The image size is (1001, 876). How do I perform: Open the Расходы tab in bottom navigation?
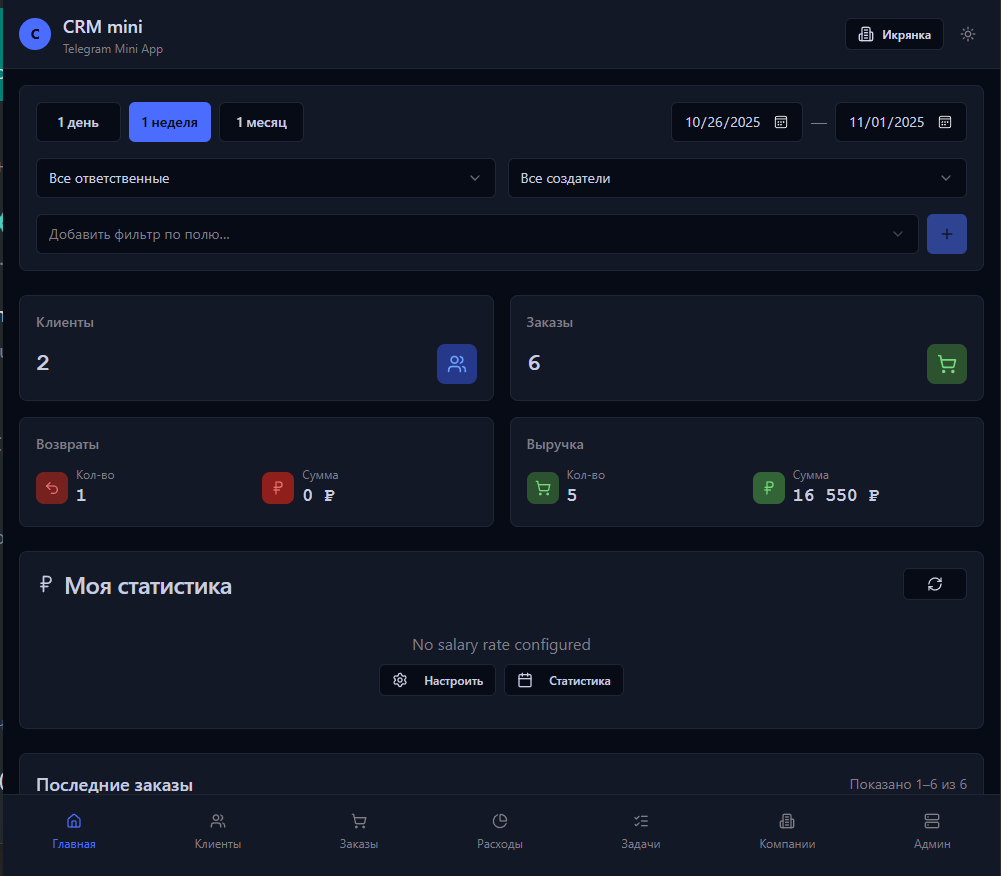(x=500, y=831)
